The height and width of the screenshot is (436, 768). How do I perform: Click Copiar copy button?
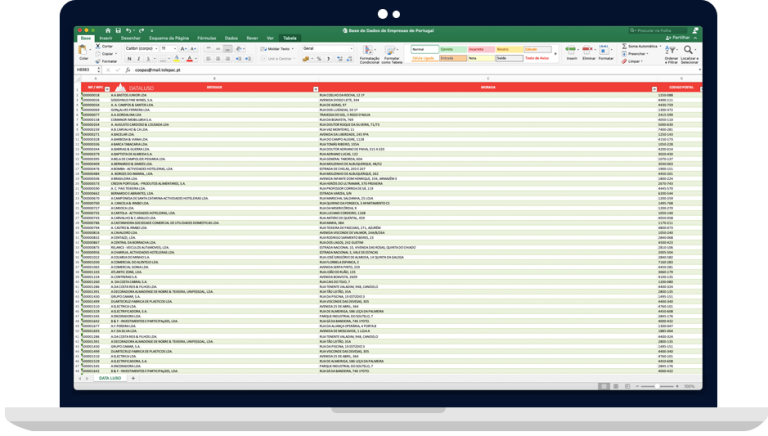(105, 53)
